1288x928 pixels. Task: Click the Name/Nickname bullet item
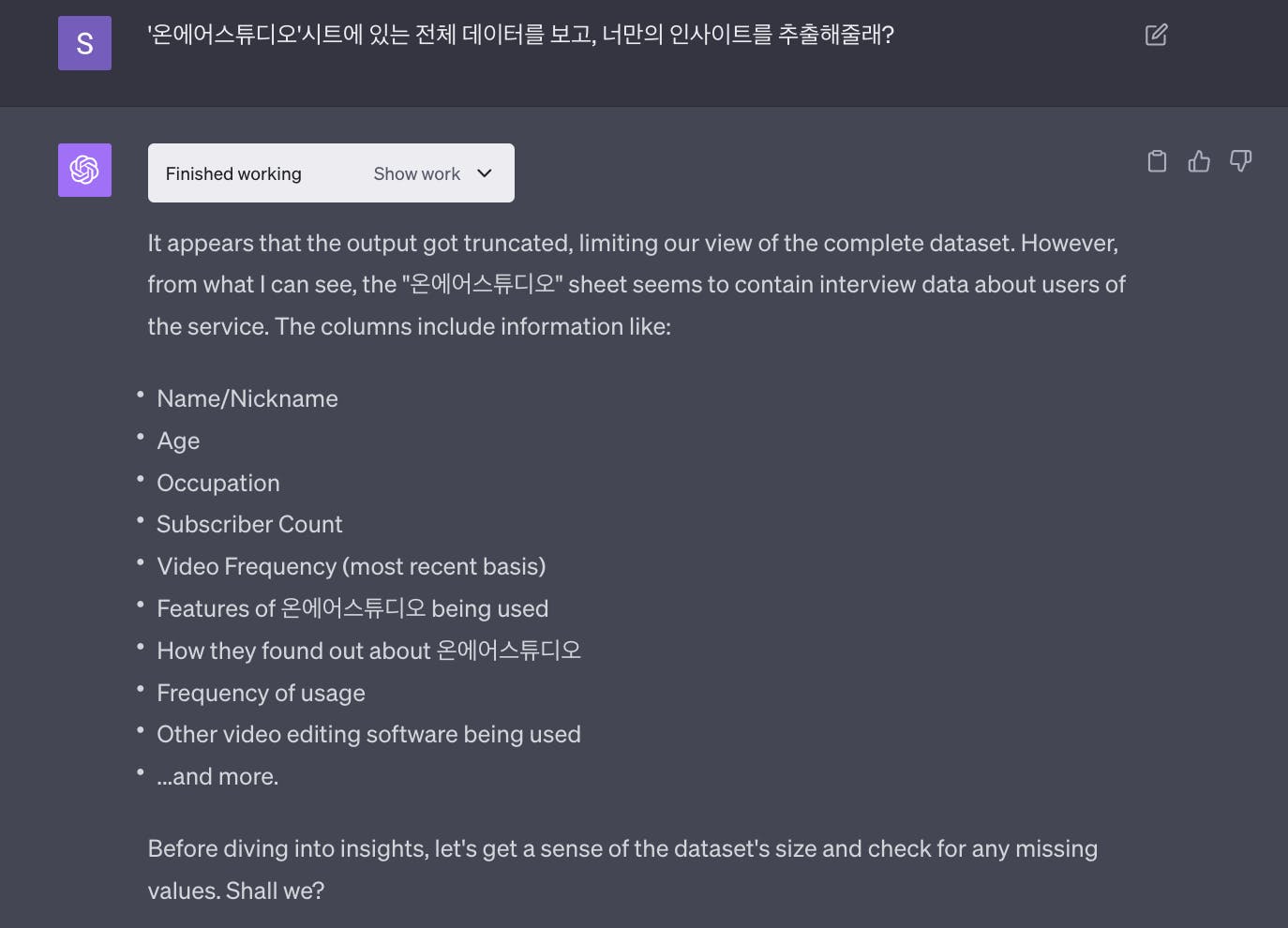pyautogui.click(x=247, y=398)
